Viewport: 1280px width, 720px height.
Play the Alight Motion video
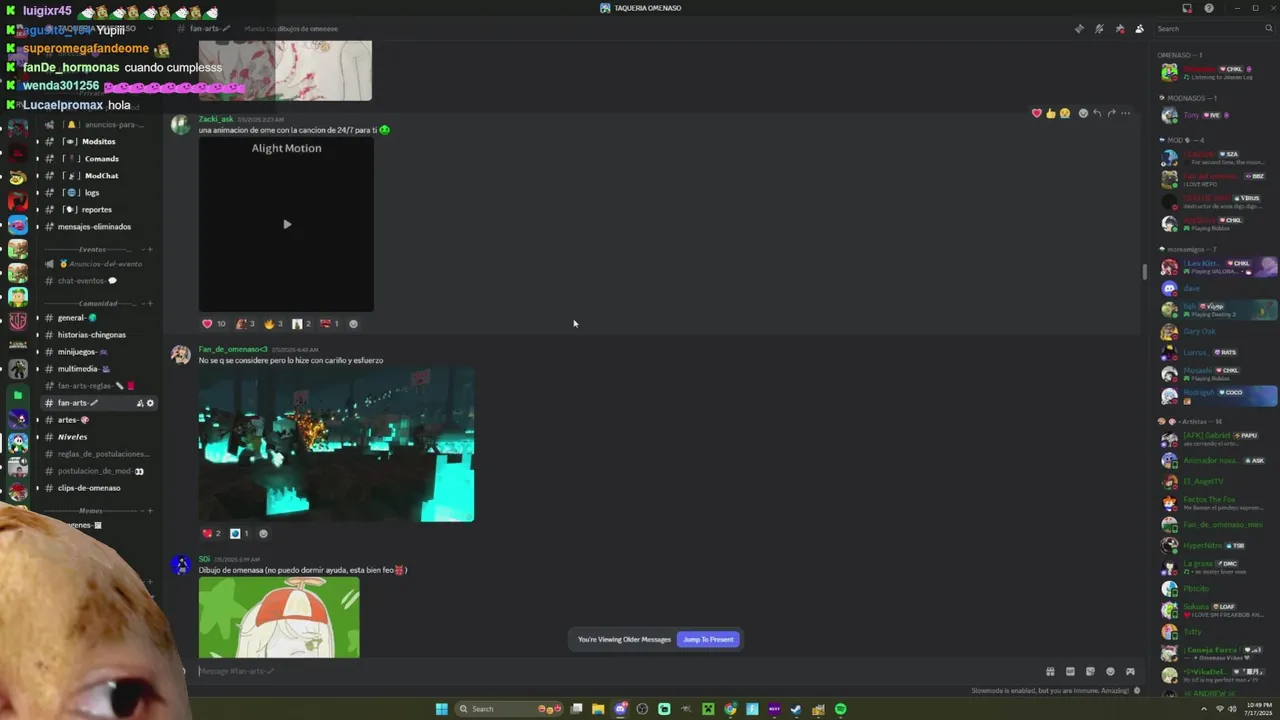click(x=286, y=224)
